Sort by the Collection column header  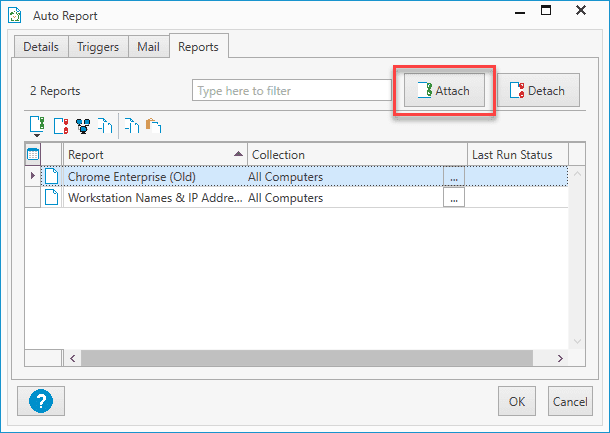(357, 154)
